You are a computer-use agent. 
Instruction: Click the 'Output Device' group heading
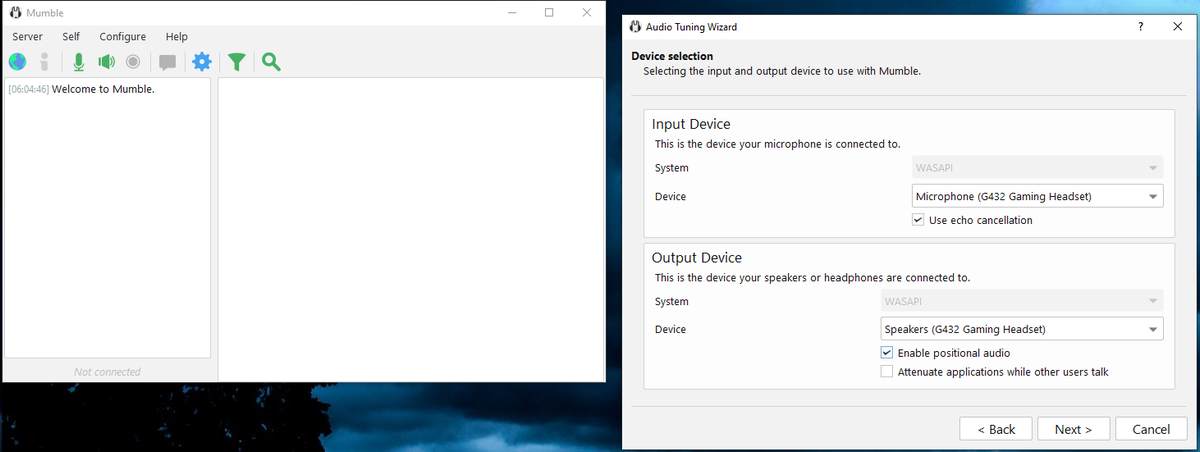point(697,257)
